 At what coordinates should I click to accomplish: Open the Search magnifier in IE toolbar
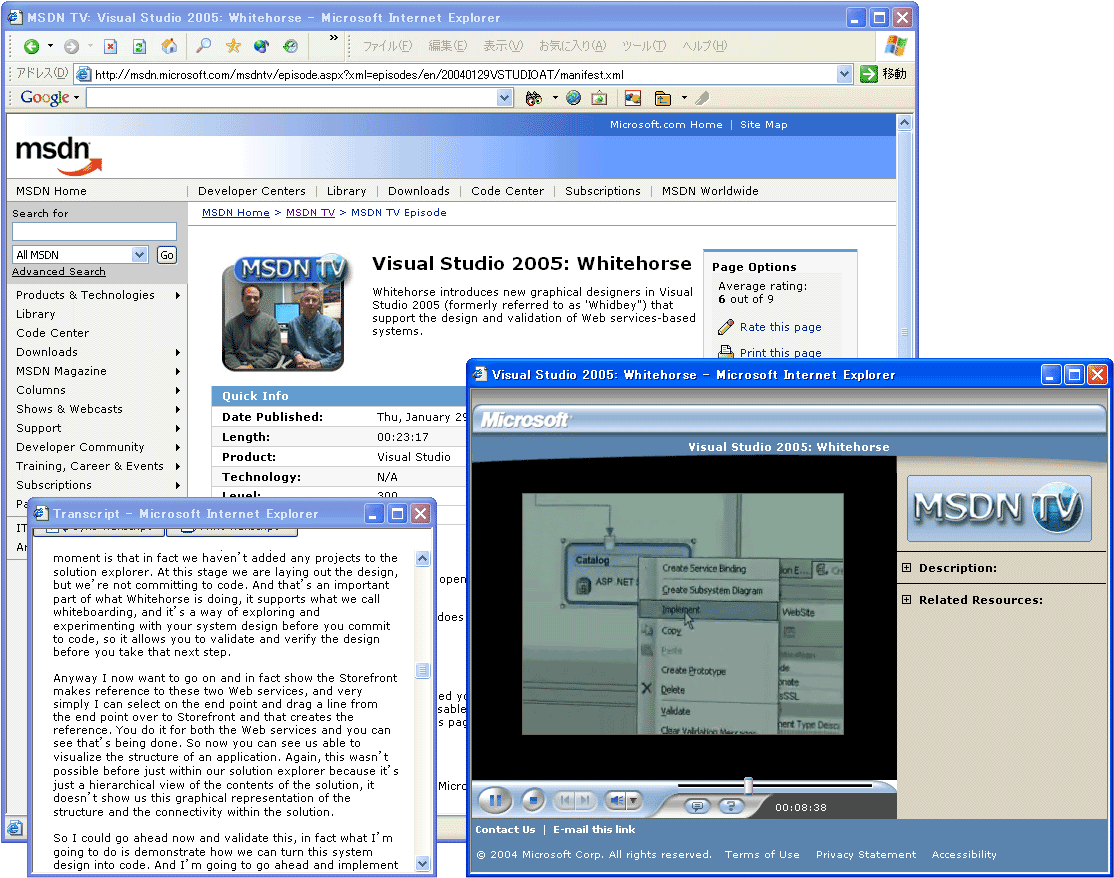click(x=204, y=46)
